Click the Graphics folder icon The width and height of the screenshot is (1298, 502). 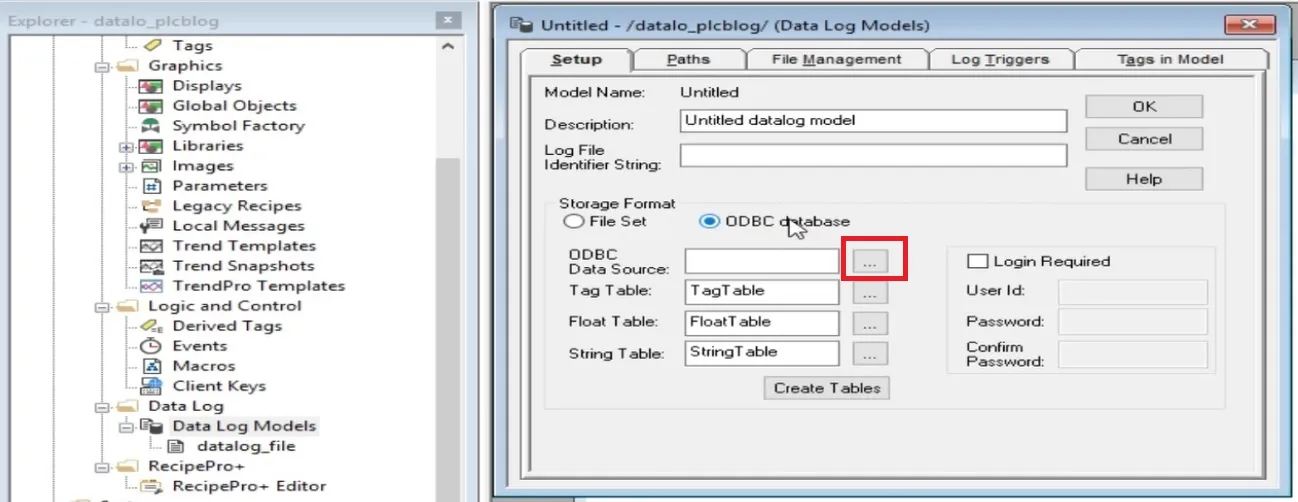[x=128, y=66]
